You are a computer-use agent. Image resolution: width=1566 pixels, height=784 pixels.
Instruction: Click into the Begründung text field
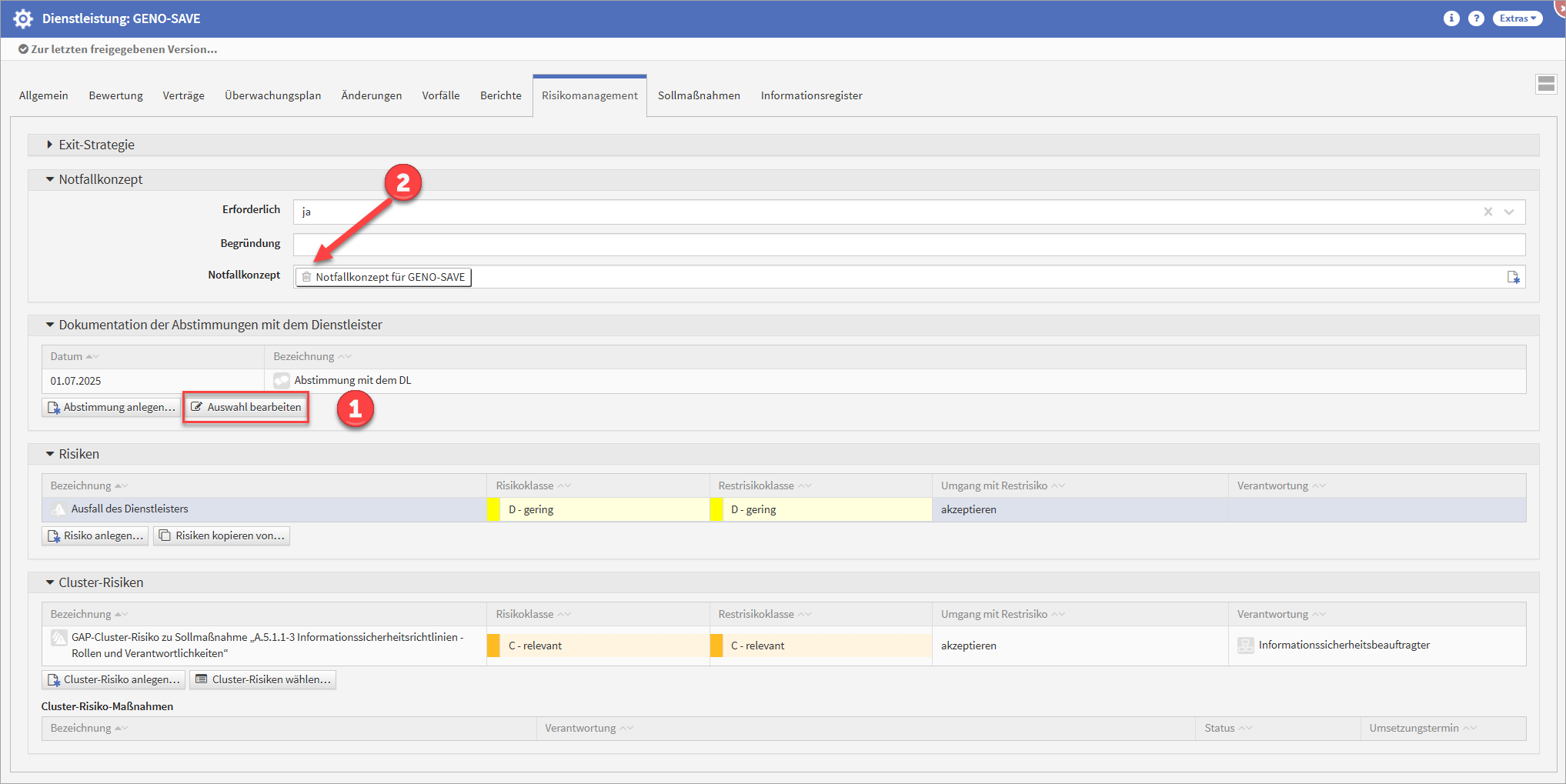click(x=908, y=245)
